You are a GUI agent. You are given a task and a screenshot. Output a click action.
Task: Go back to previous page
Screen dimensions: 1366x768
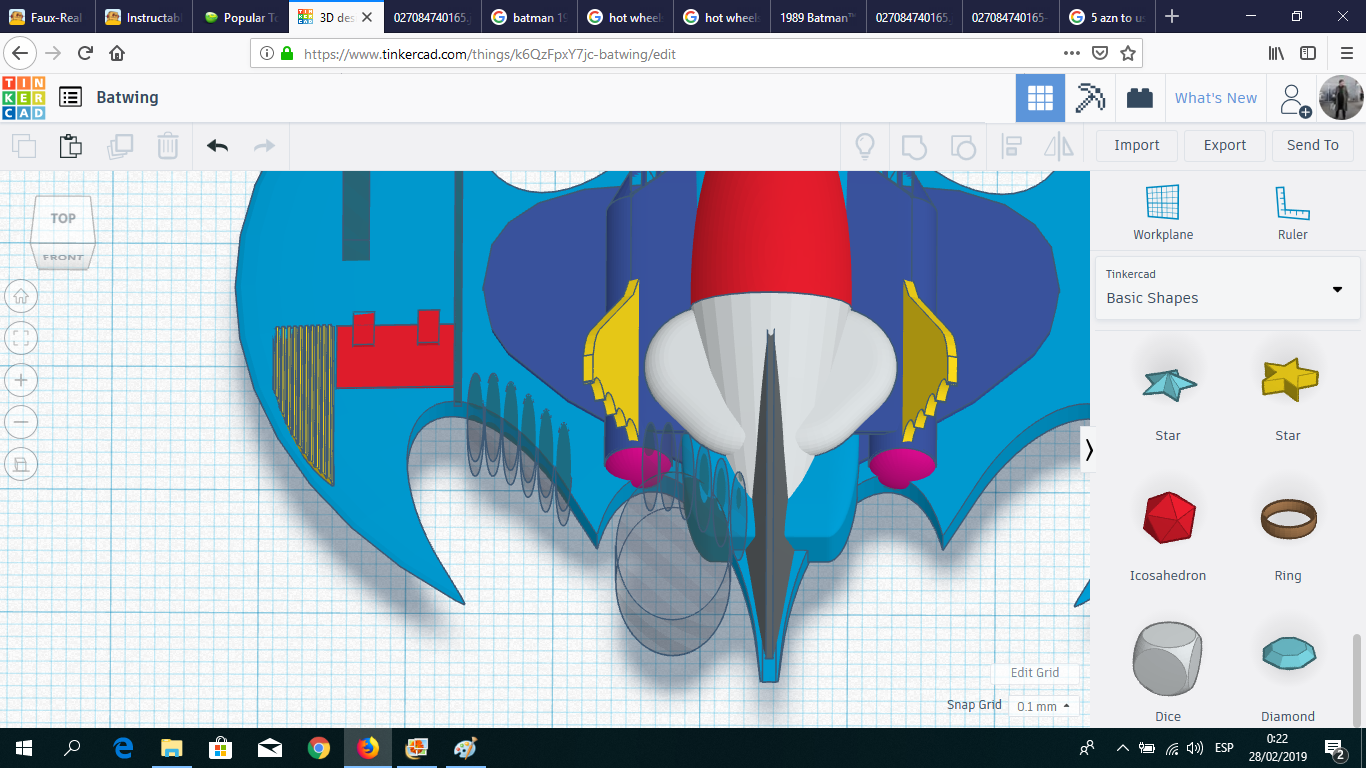coord(20,54)
